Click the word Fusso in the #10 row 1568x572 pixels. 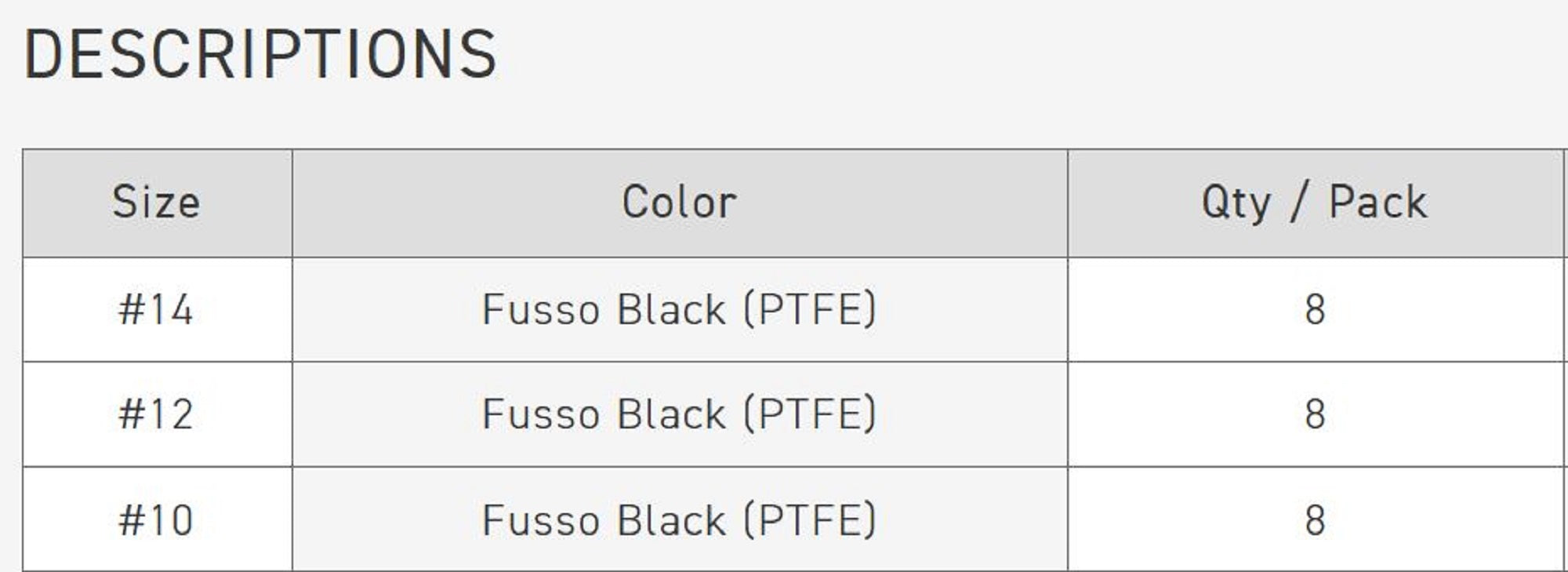pyautogui.click(x=541, y=520)
